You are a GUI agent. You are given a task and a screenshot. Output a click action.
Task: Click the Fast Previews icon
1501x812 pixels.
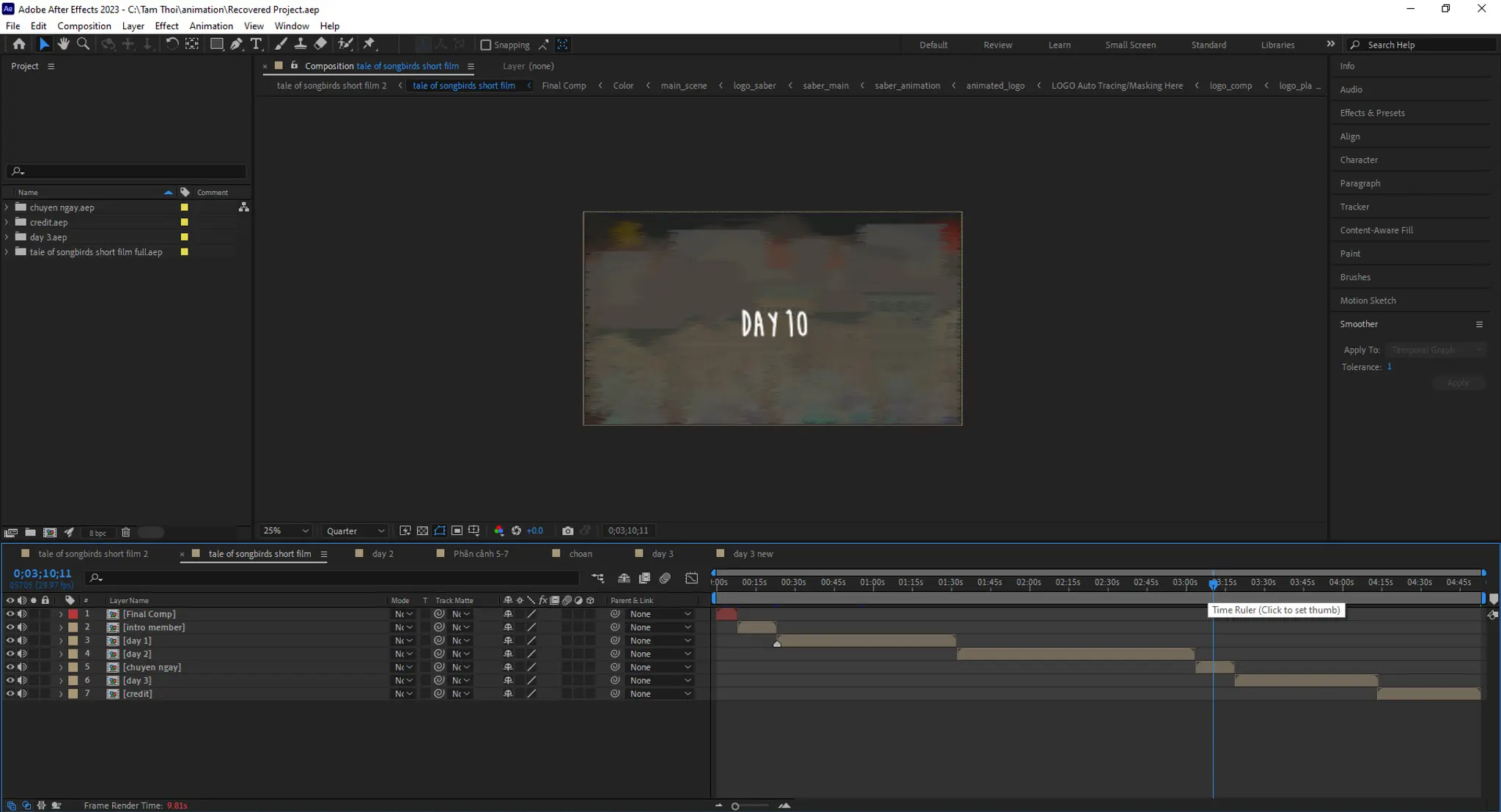pyautogui.click(x=405, y=531)
